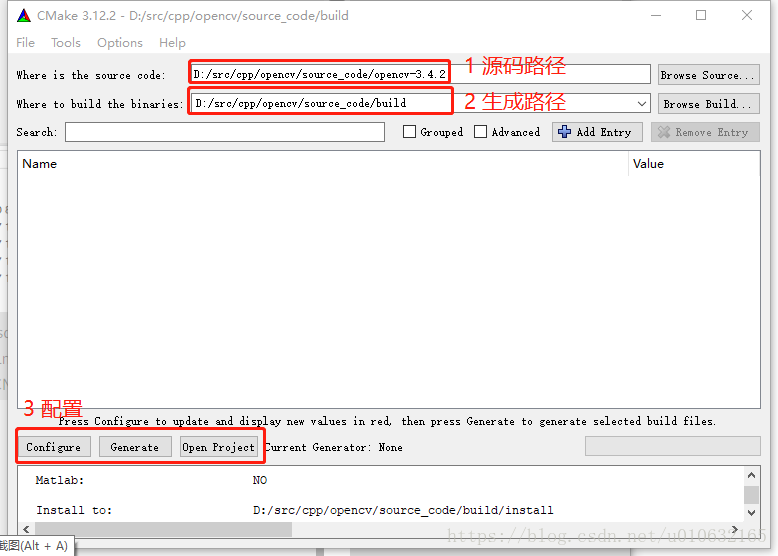The image size is (778, 556).
Task: Maximize the CMake window
Action: tap(701, 15)
